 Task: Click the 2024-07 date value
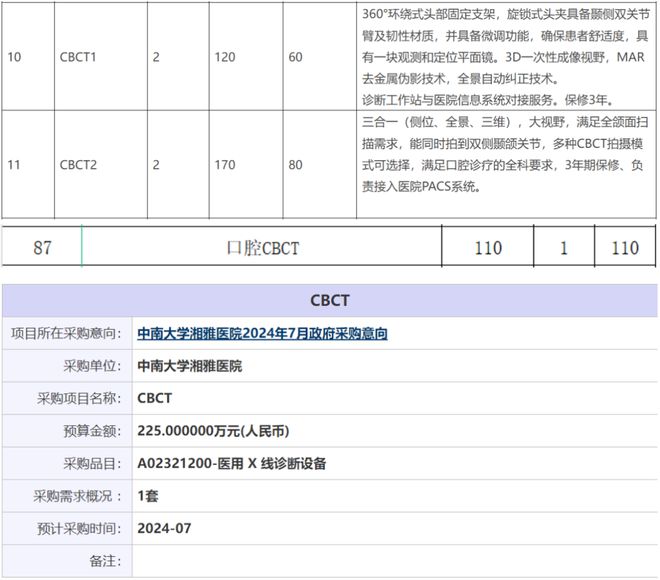point(164,528)
